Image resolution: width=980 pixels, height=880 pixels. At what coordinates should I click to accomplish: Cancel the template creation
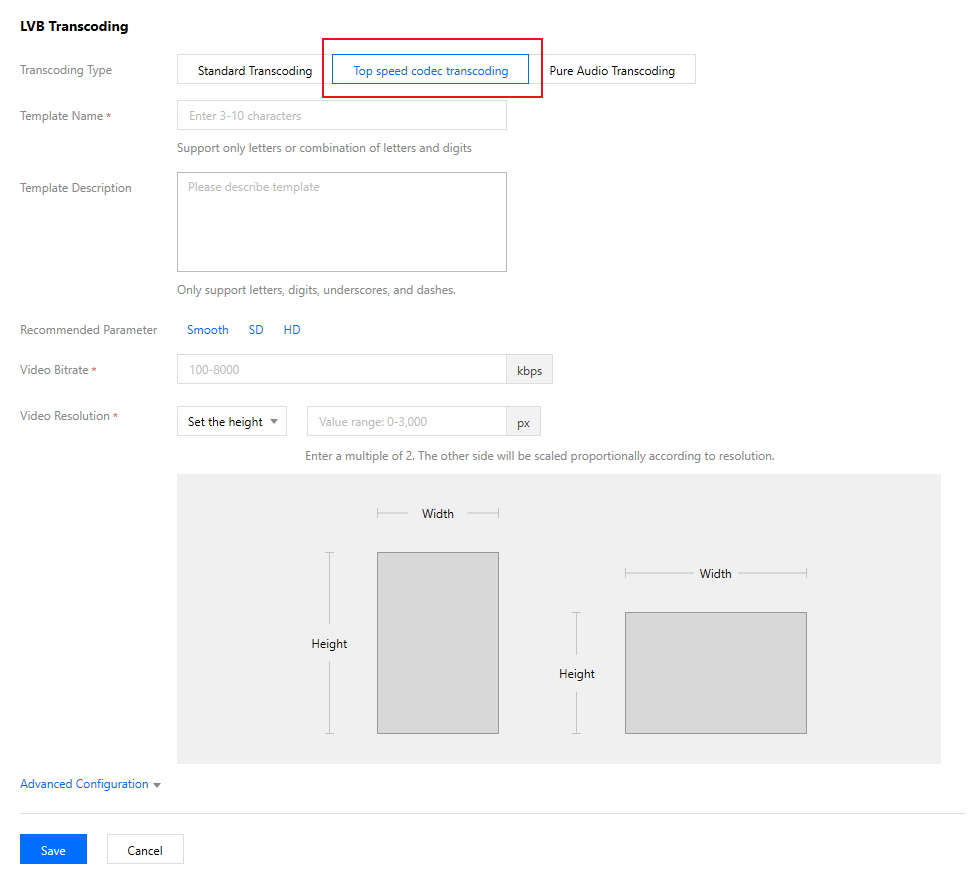tap(145, 849)
